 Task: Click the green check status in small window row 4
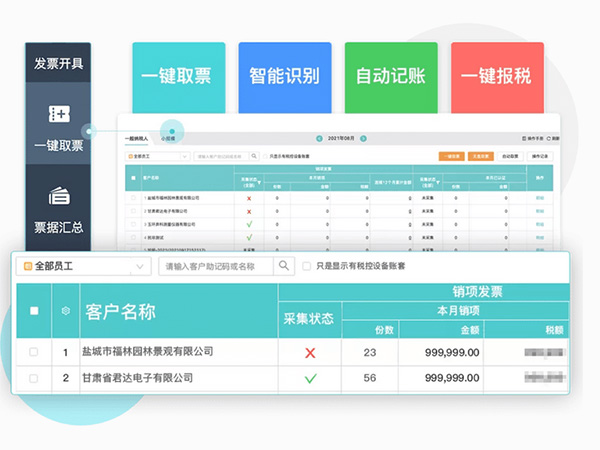pyautogui.click(x=249, y=237)
